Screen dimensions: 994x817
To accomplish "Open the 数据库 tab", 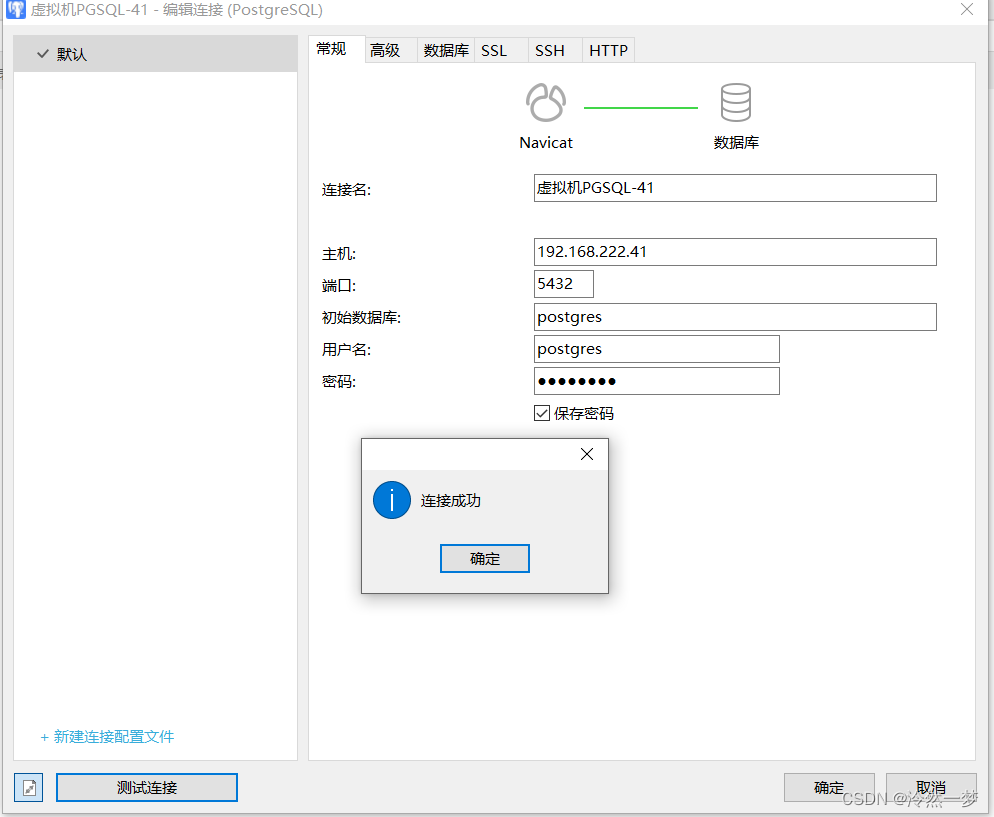I will point(446,50).
